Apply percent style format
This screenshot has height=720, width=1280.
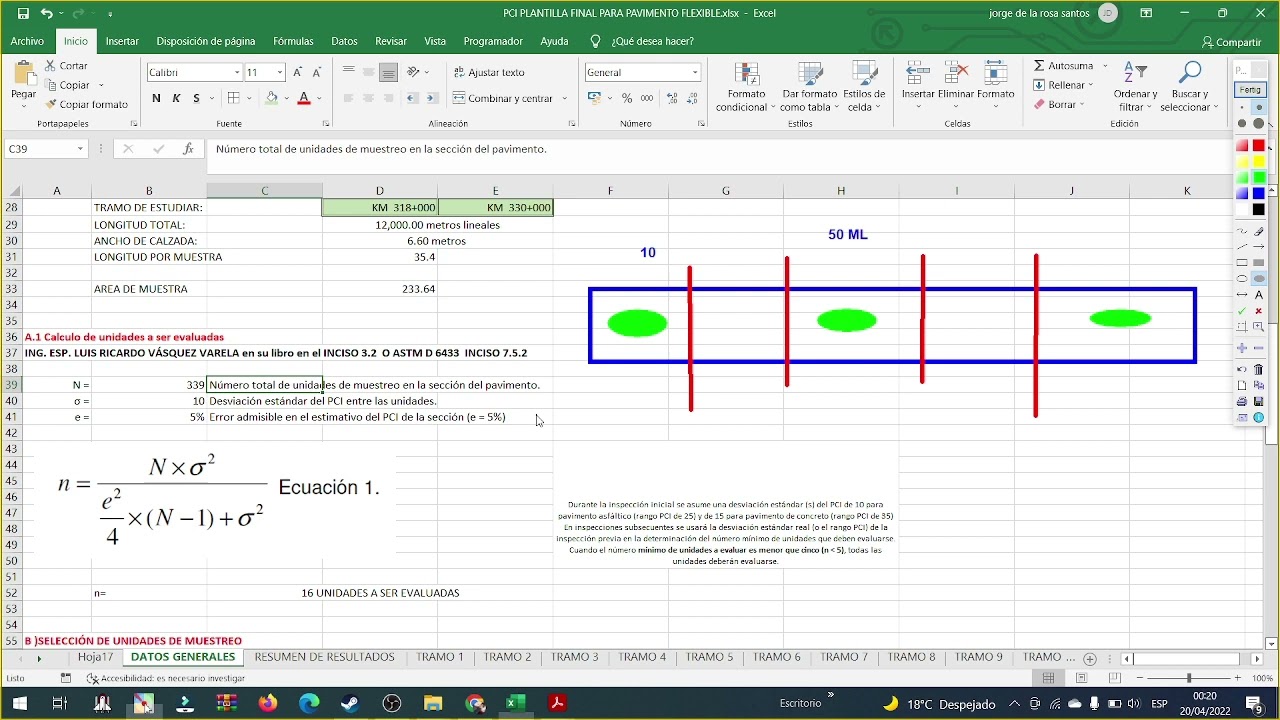coord(627,98)
